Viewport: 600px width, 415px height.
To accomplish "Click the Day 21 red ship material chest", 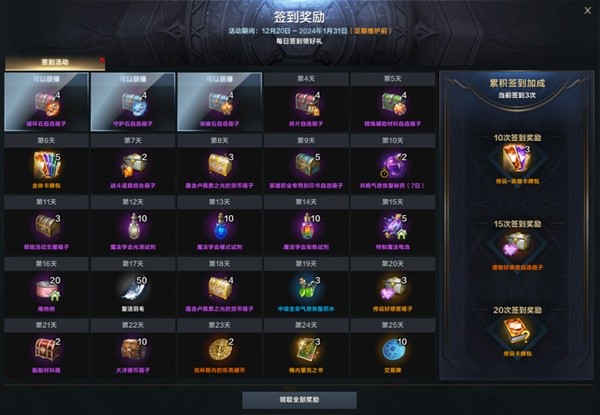I will pyautogui.click(x=46, y=350).
